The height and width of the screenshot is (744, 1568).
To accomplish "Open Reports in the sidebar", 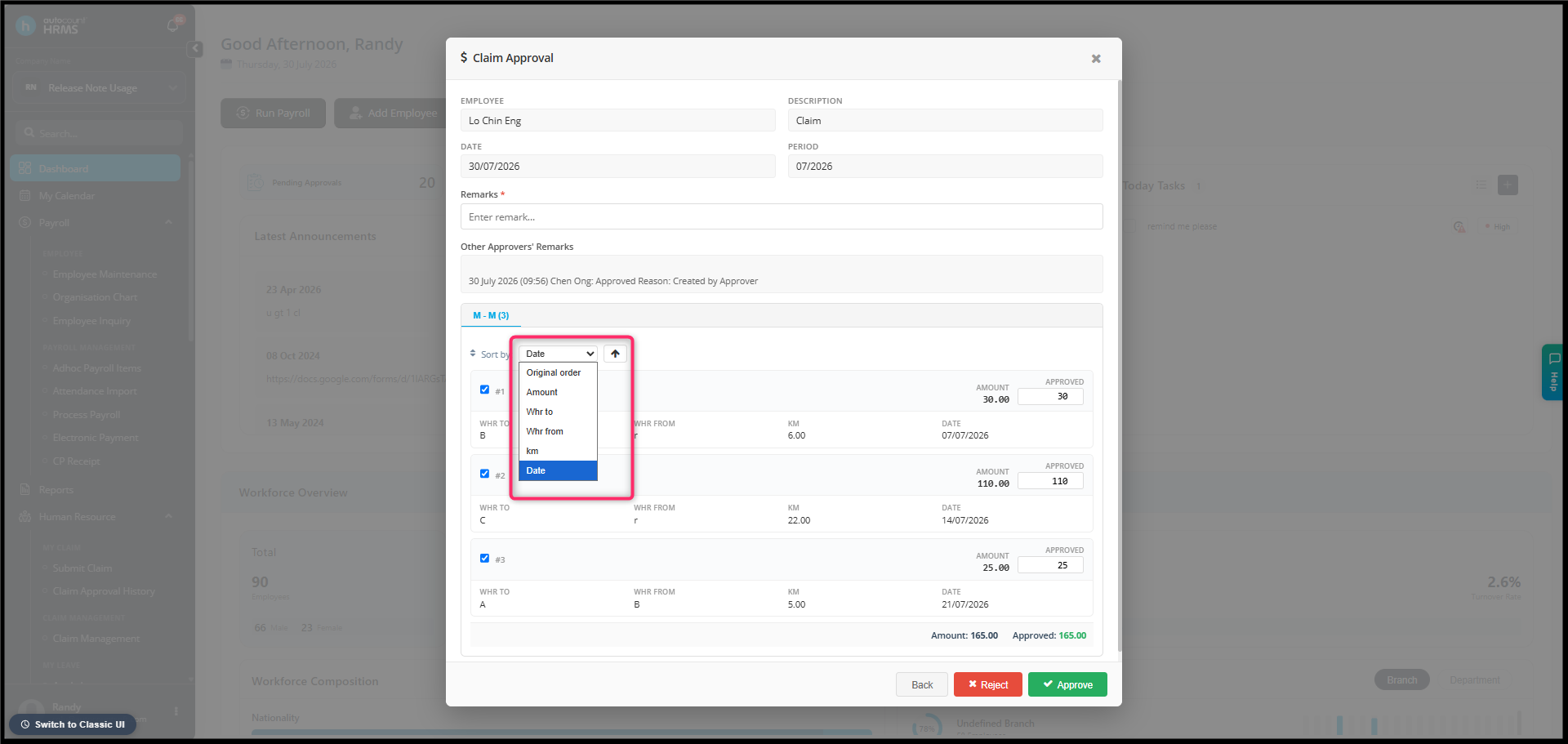I will point(56,490).
